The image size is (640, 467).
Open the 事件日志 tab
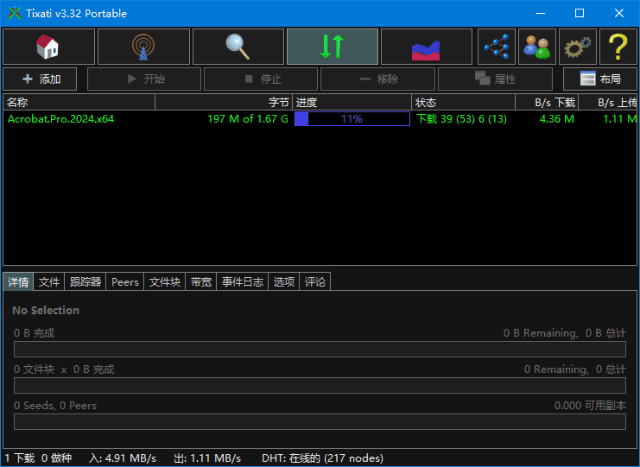pyautogui.click(x=243, y=282)
